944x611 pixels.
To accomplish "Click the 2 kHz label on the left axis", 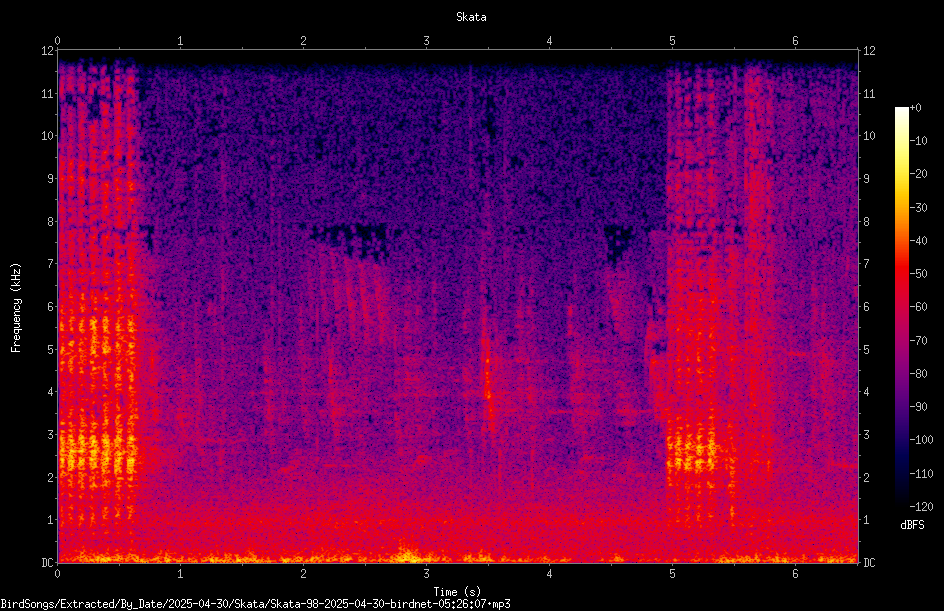I will (x=50, y=477).
